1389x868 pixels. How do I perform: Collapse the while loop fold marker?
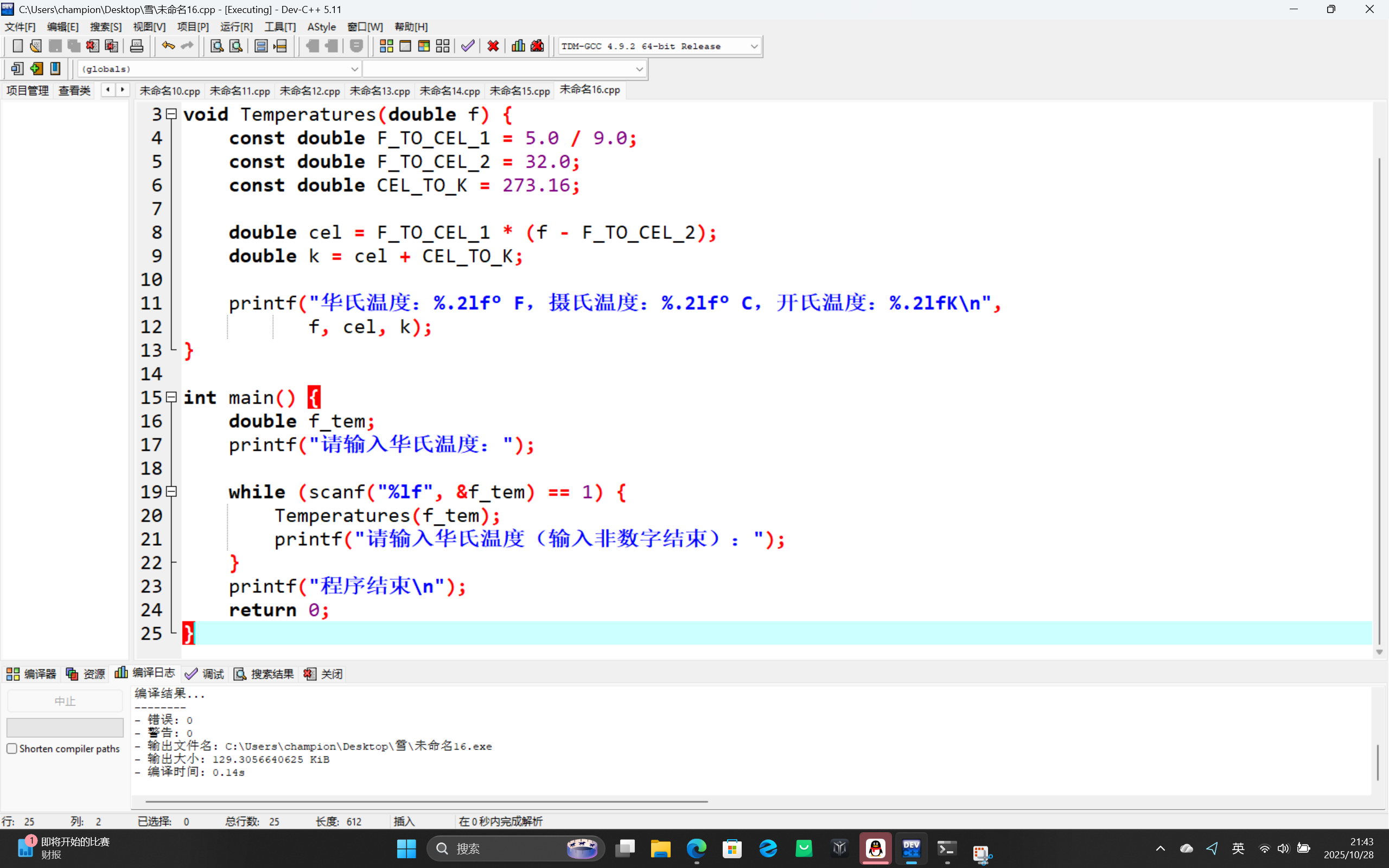(x=171, y=492)
